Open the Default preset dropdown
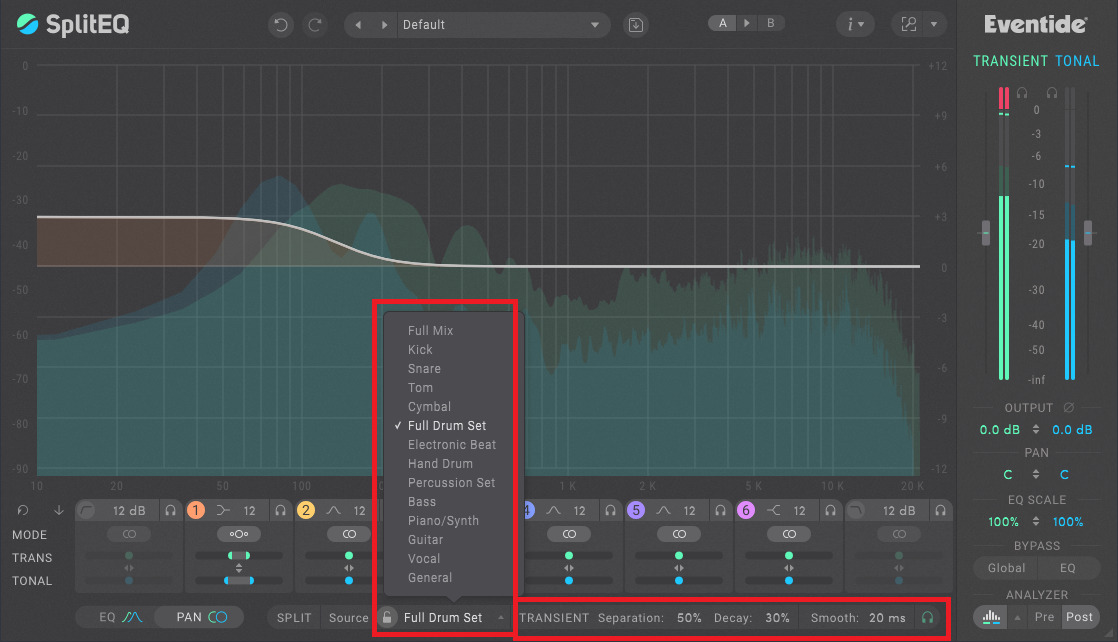 coord(501,25)
